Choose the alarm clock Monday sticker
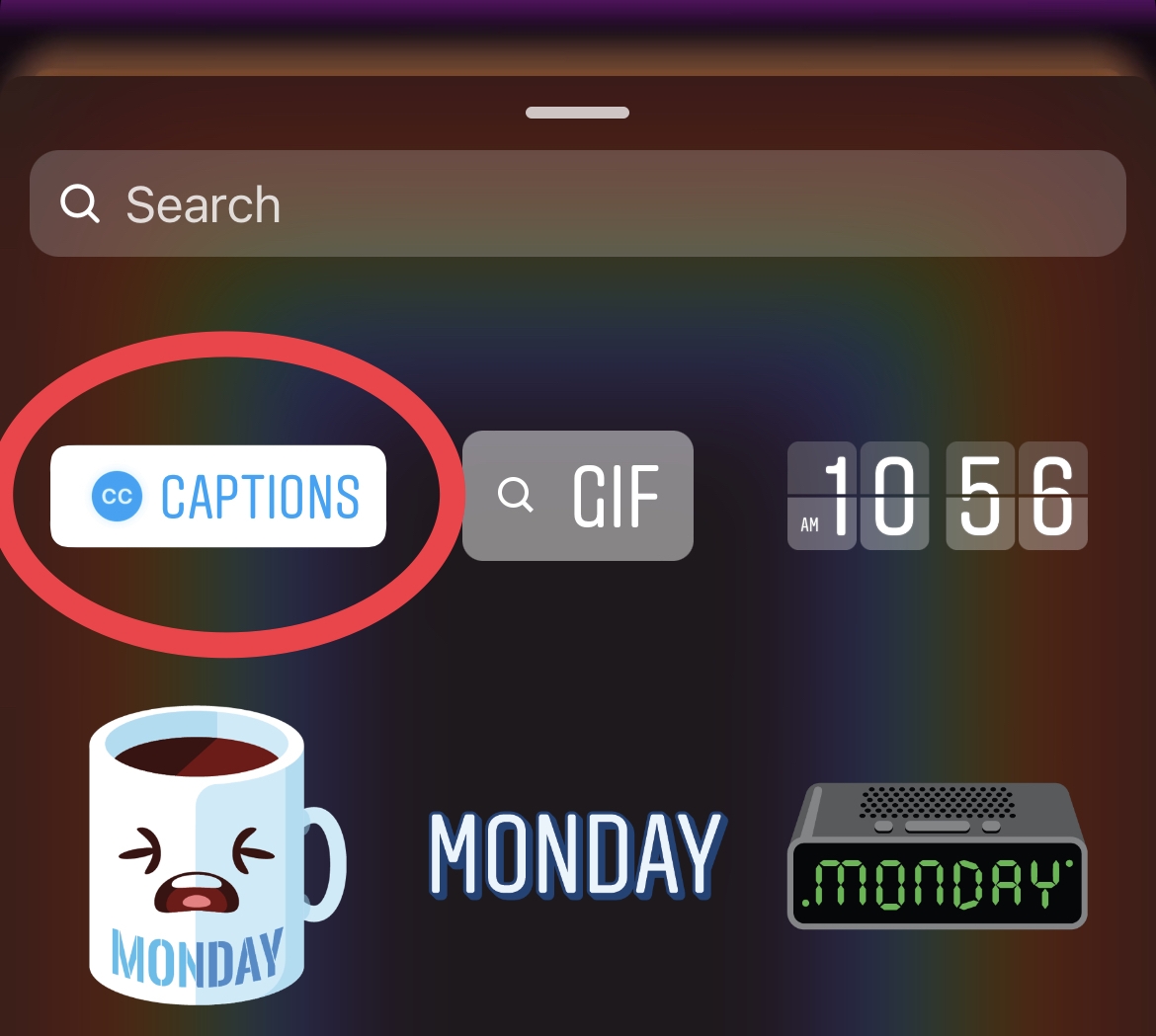1156x1036 pixels. tap(937, 855)
